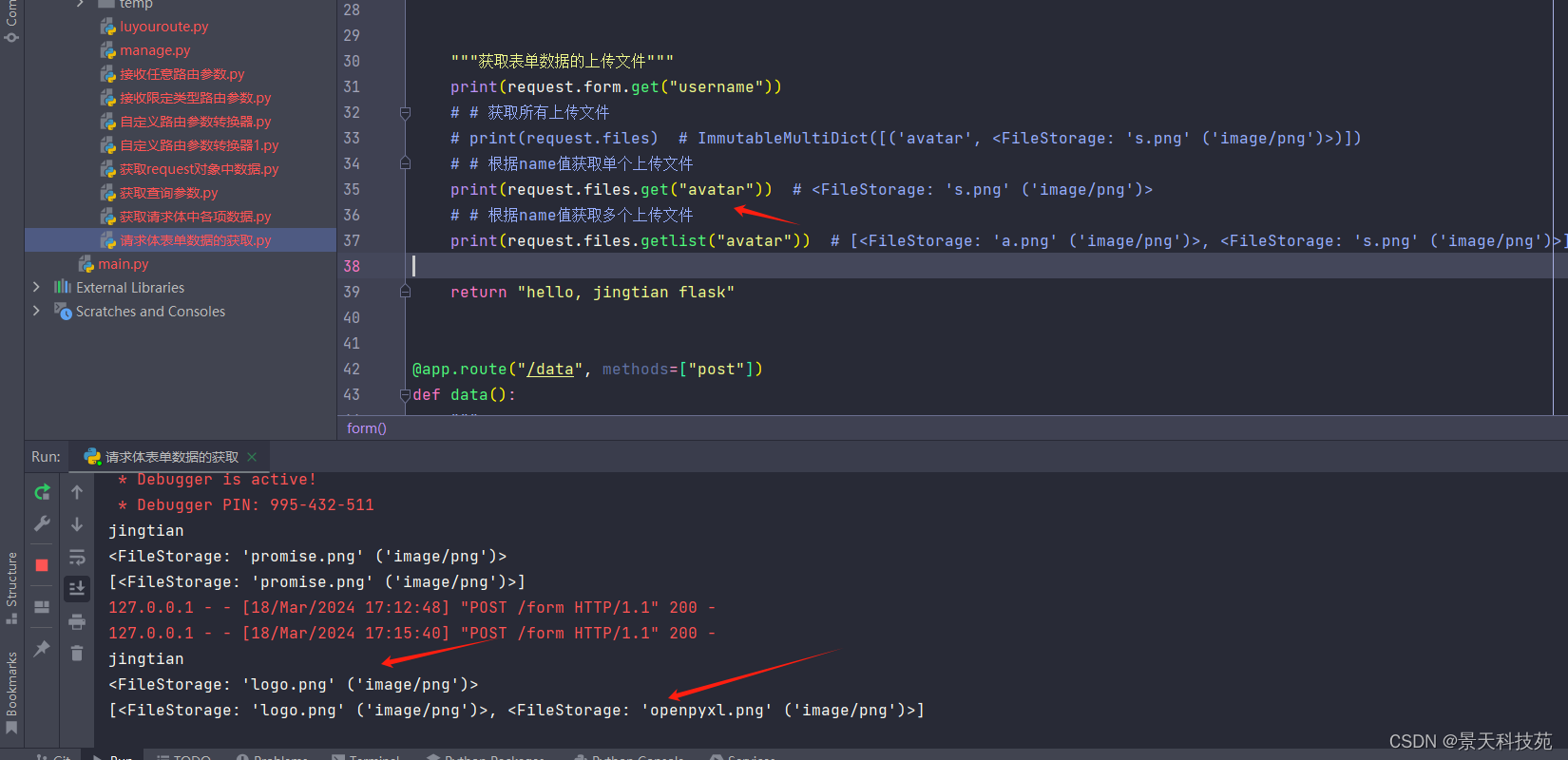Image resolution: width=1568 pixels, height=760 pixels.
Task: Pin the Run tab with pin icon
Action: [x=42, y=649]
